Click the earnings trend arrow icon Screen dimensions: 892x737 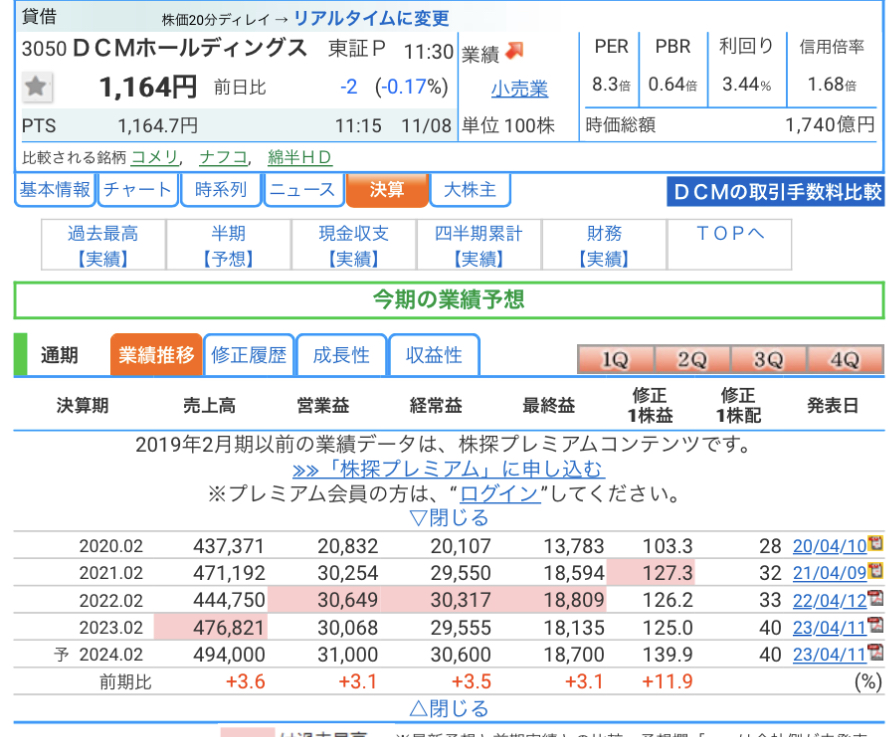(514, 51)
